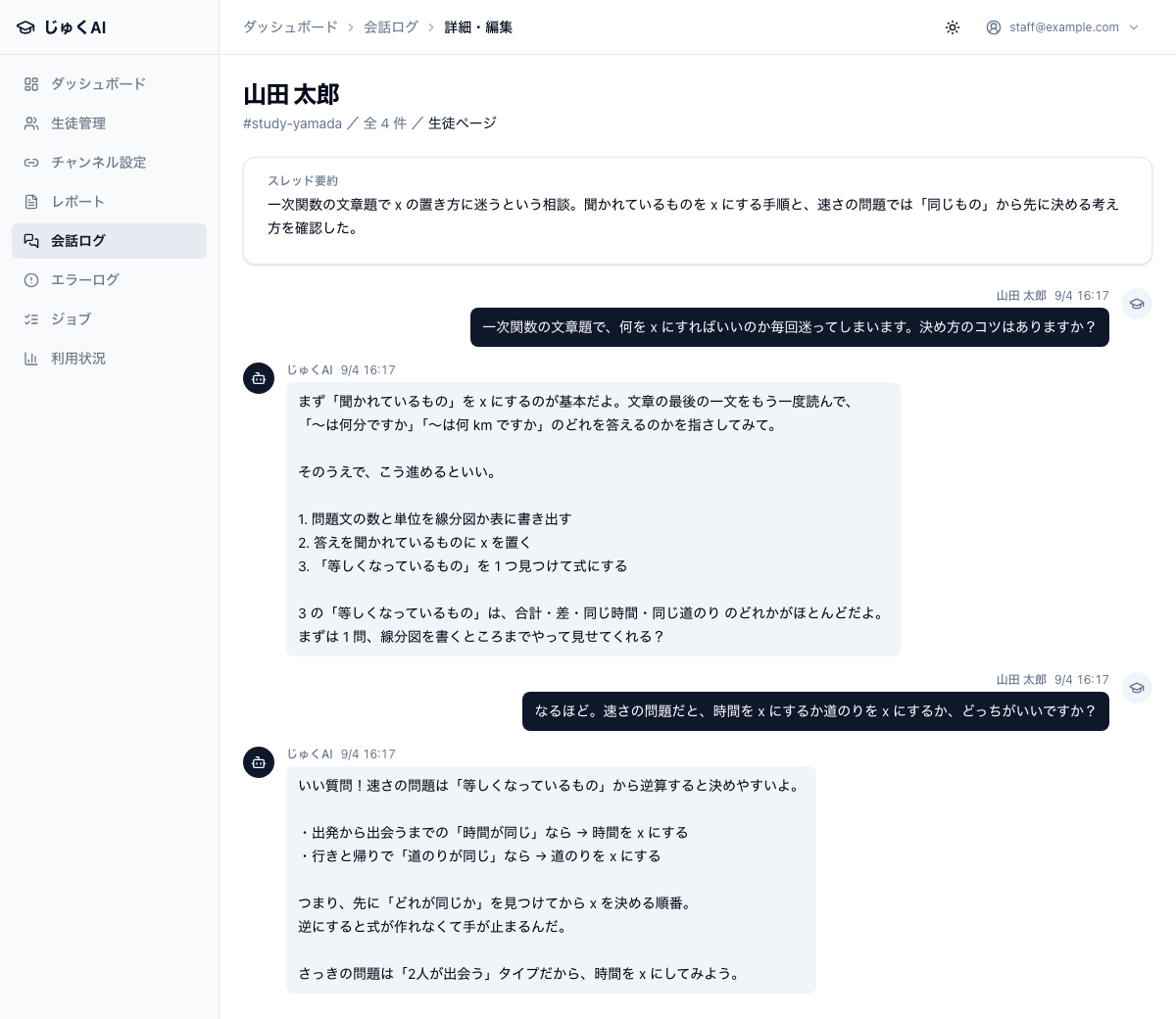Screen dimensions: 1176x1019
Task: Click the user account circle icon
Action: [x=994, y=27]
